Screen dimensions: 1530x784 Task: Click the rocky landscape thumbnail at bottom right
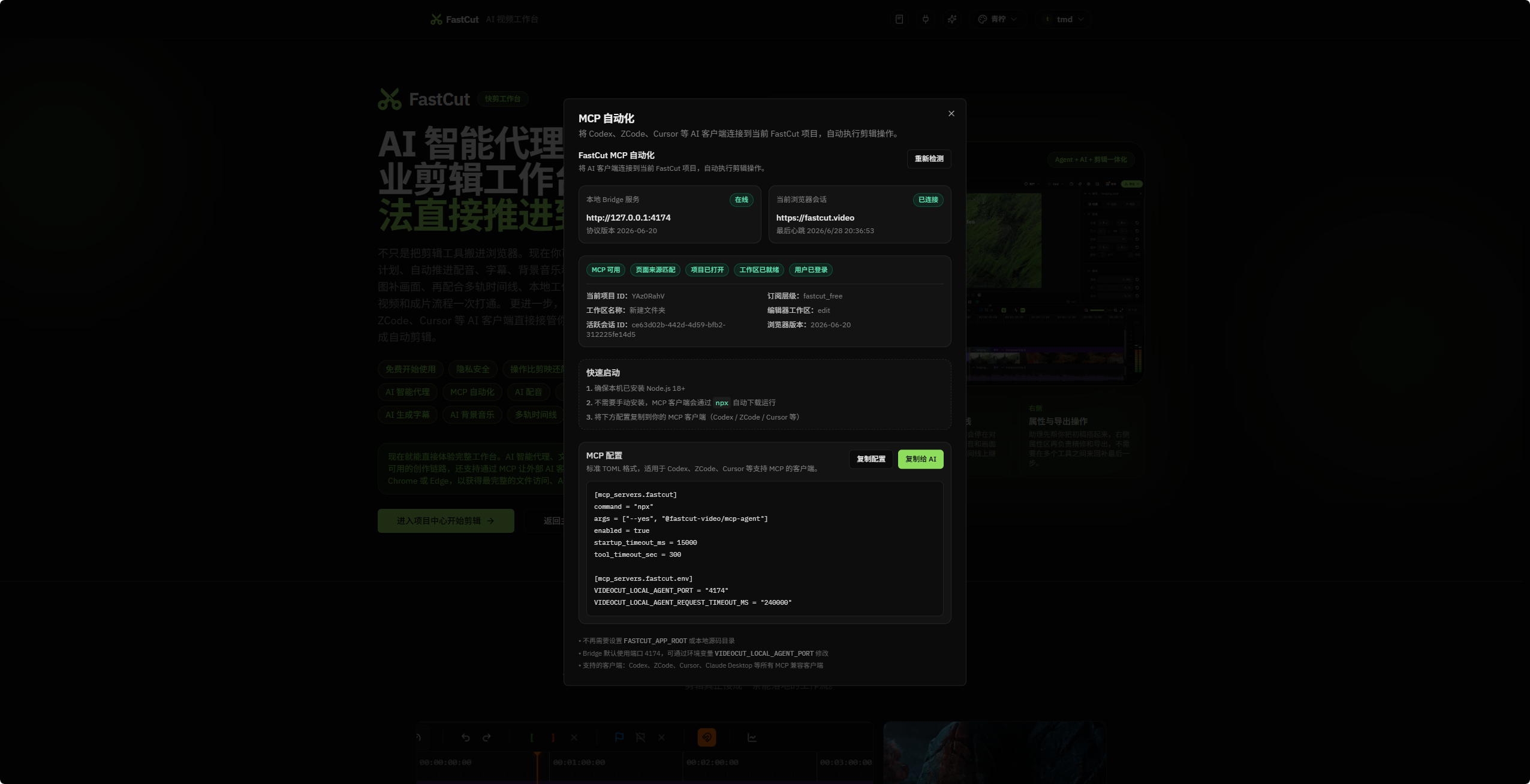(x=995, y=752)
